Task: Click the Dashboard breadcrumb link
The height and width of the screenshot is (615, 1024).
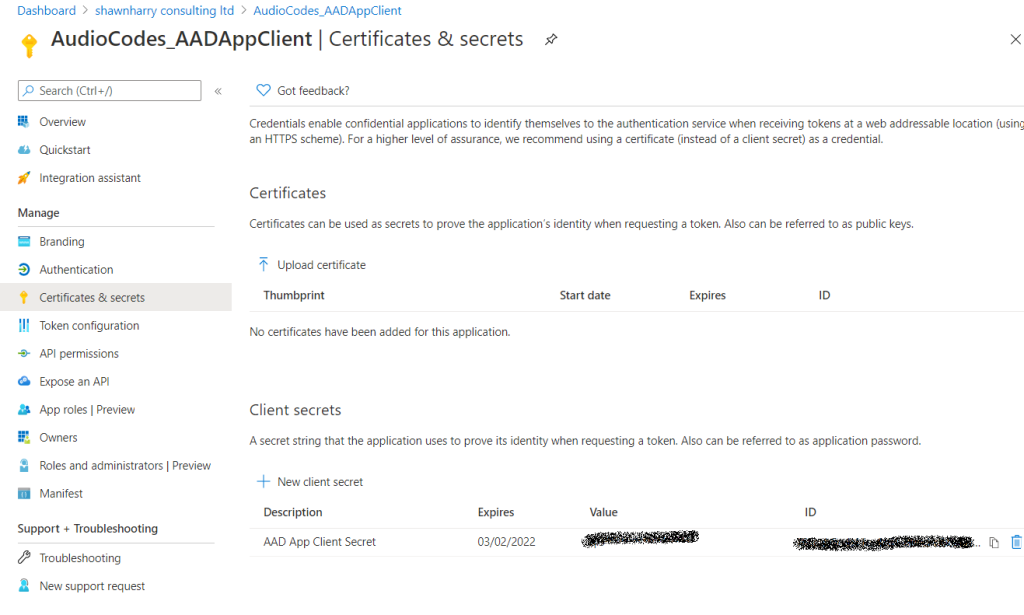Action: (x=46, y=11)
